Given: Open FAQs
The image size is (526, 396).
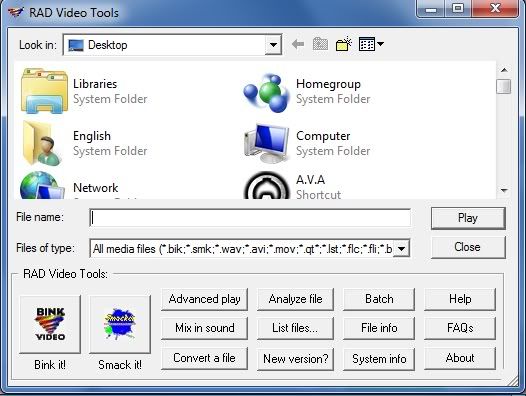Looking at the screenshot, I should pyautogui.click(x=460, y=328).
